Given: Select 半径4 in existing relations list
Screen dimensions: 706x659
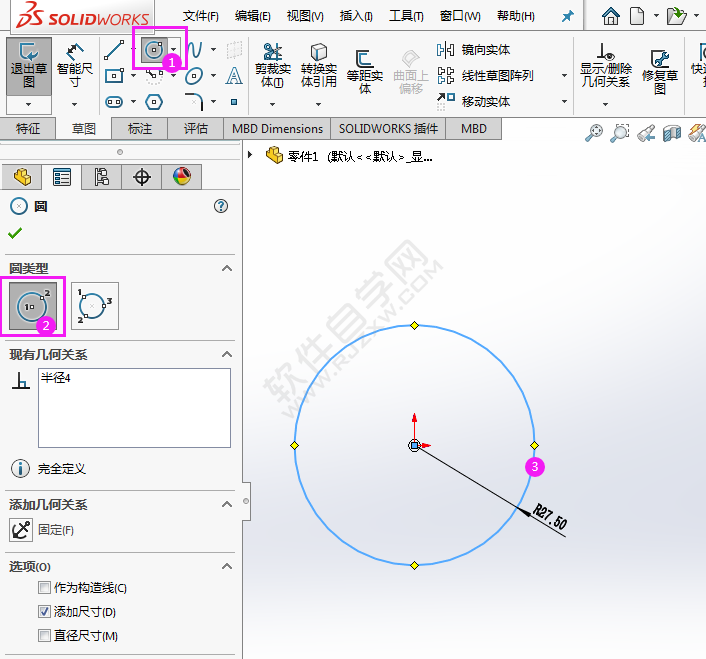Looking at the screenshot, I should click(x=56, y=378).
